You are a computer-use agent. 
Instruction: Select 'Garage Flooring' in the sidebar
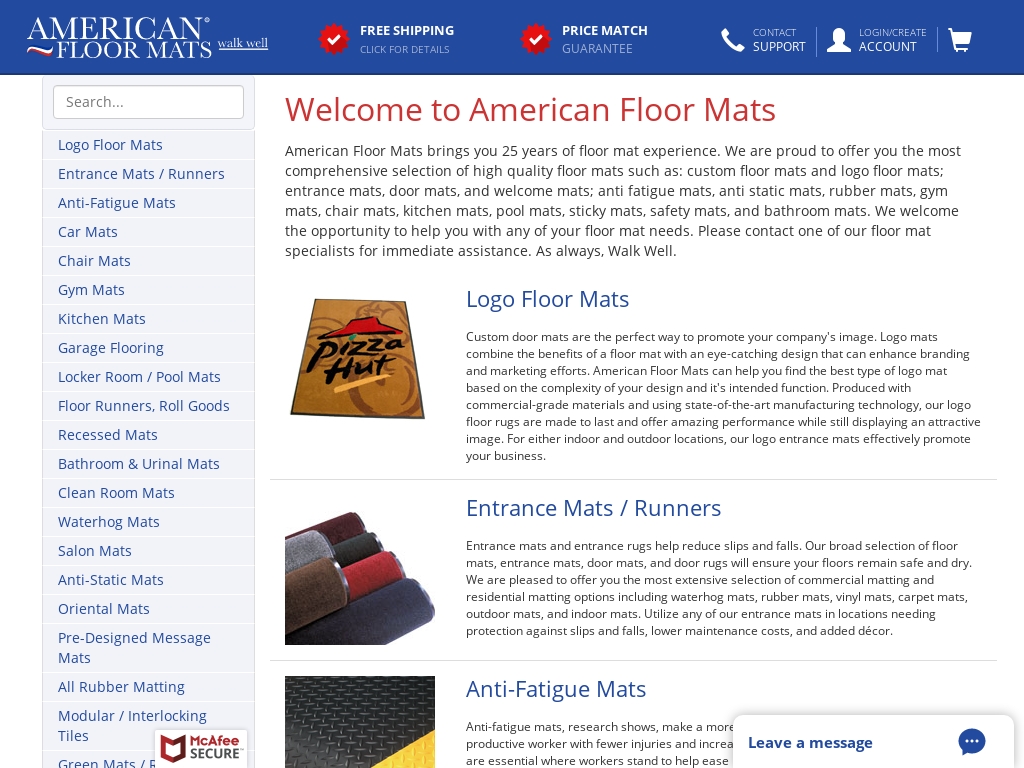point(111,347)
